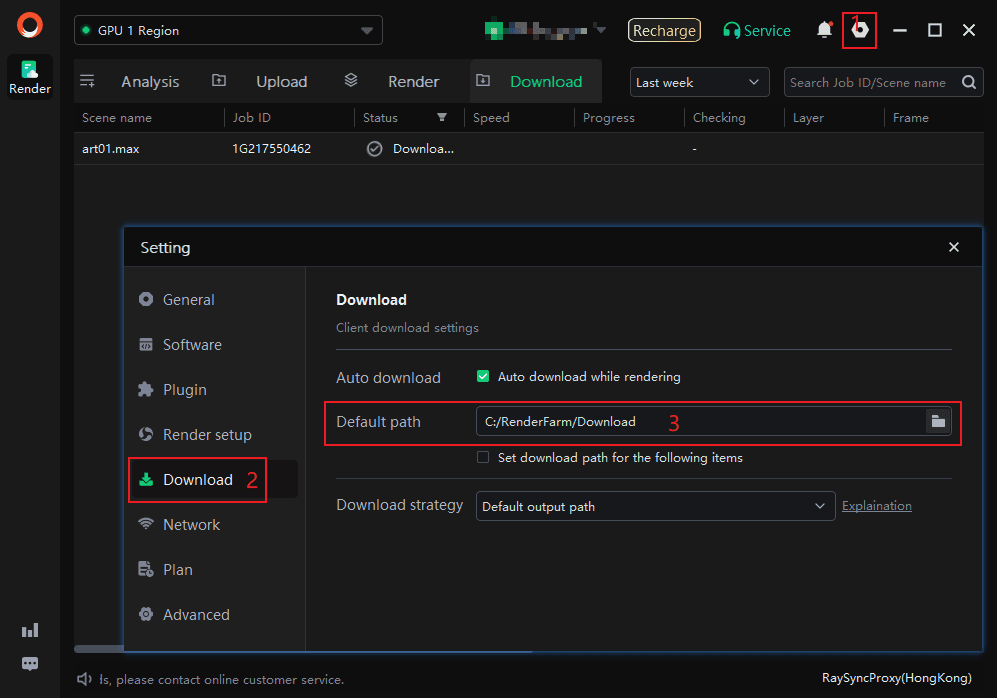The height and width of the screenshot is (698, 997).
Task: Uncheck Auto download while rendering
Action: pos(483,377)
